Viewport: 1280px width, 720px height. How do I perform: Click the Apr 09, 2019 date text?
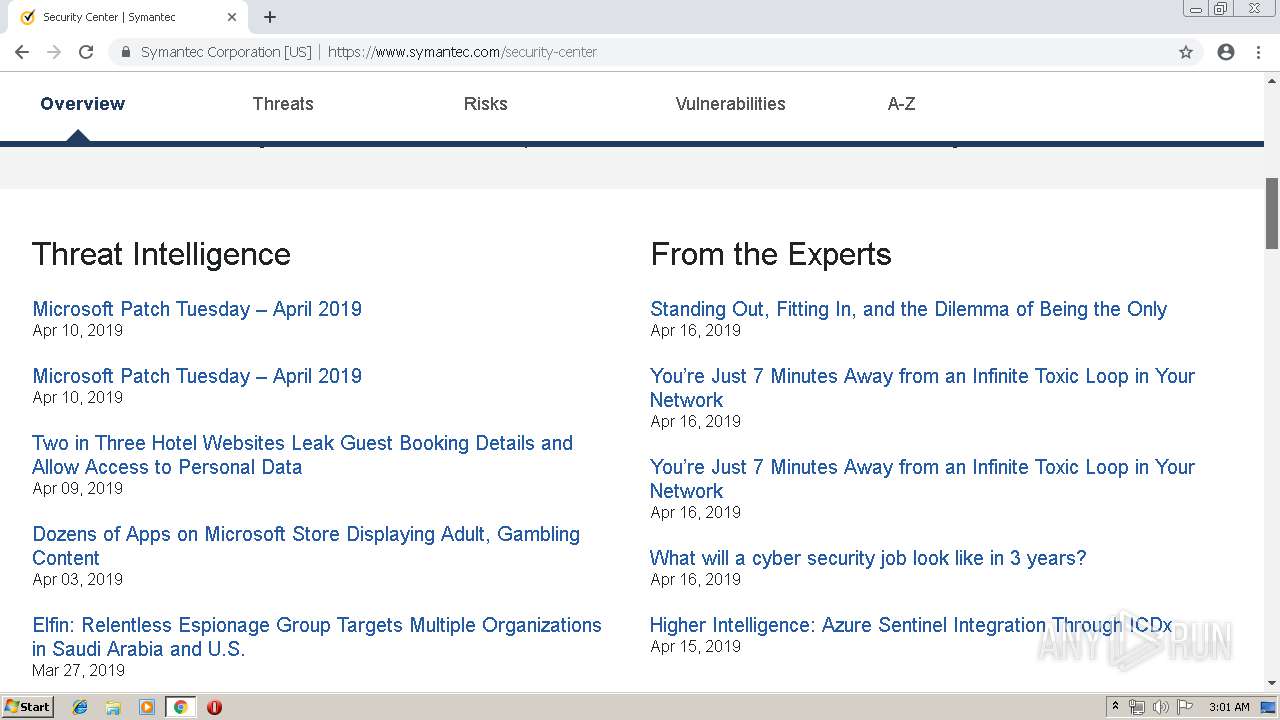click(x=77, y=488)
